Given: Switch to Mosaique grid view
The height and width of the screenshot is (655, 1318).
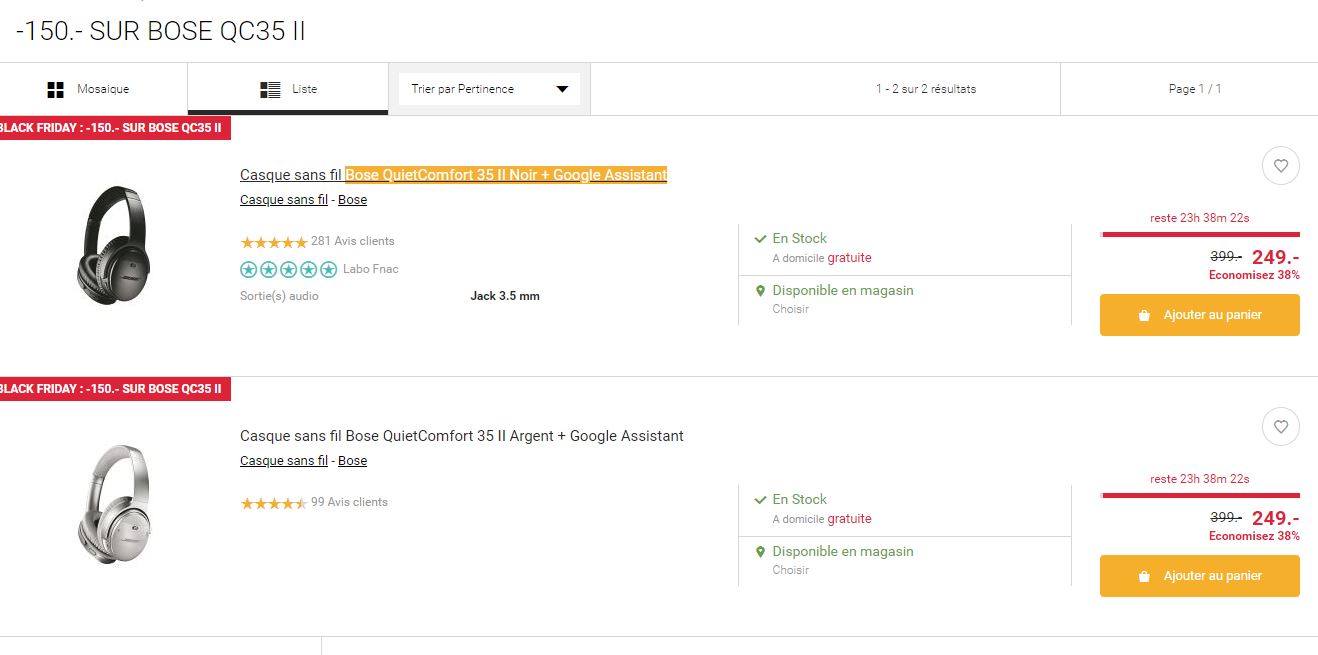Looking at the screenshot, I should tap(88, 89).
